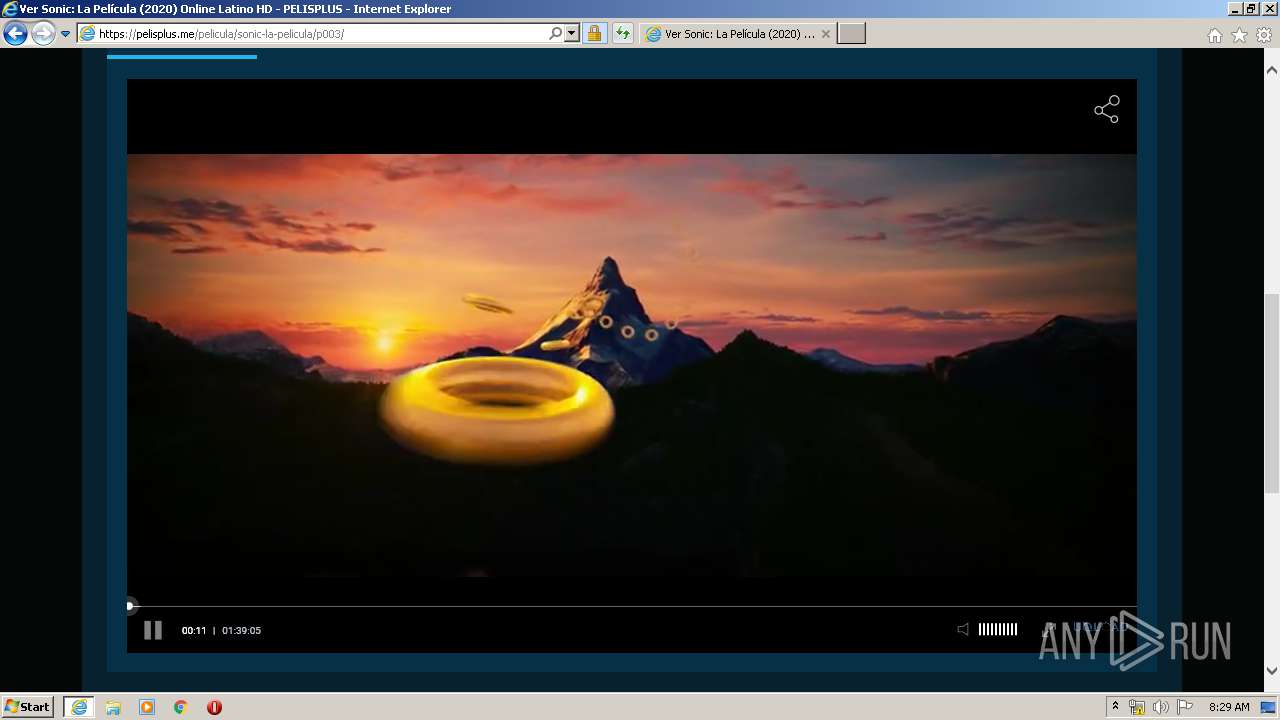Minimize the Internet Explorer window
This screenshot has width=1280, height=720.
pos(1235,9)
